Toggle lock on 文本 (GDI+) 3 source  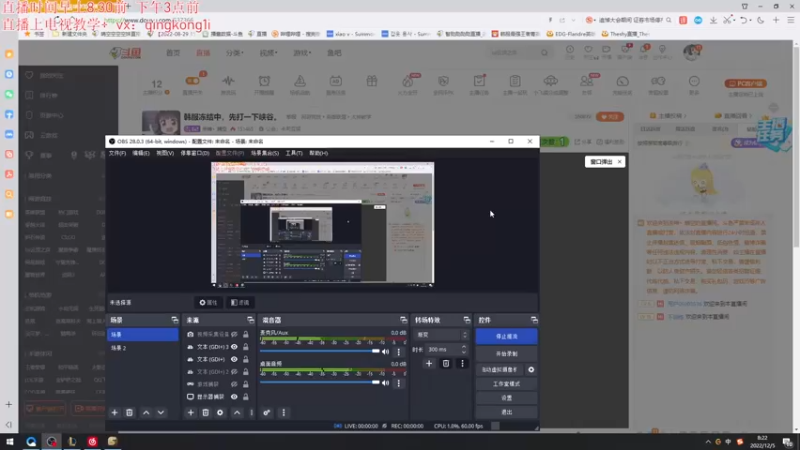point(245,347)
